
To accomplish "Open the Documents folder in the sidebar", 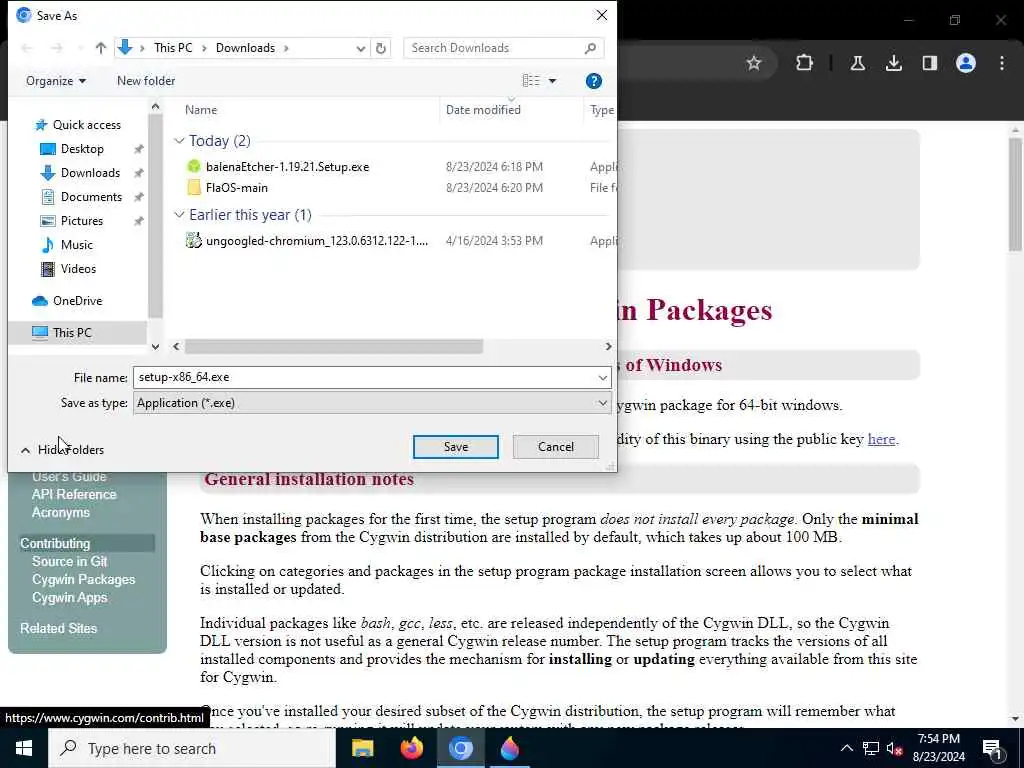I will click(91, 197).
